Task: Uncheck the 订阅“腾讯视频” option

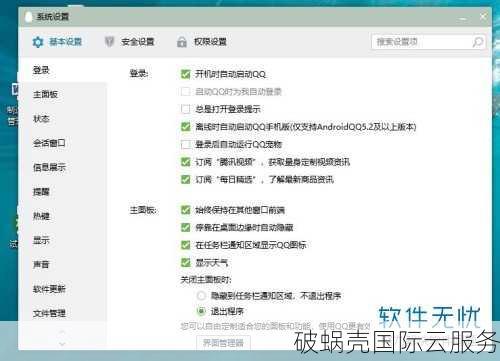Action: 185,162
